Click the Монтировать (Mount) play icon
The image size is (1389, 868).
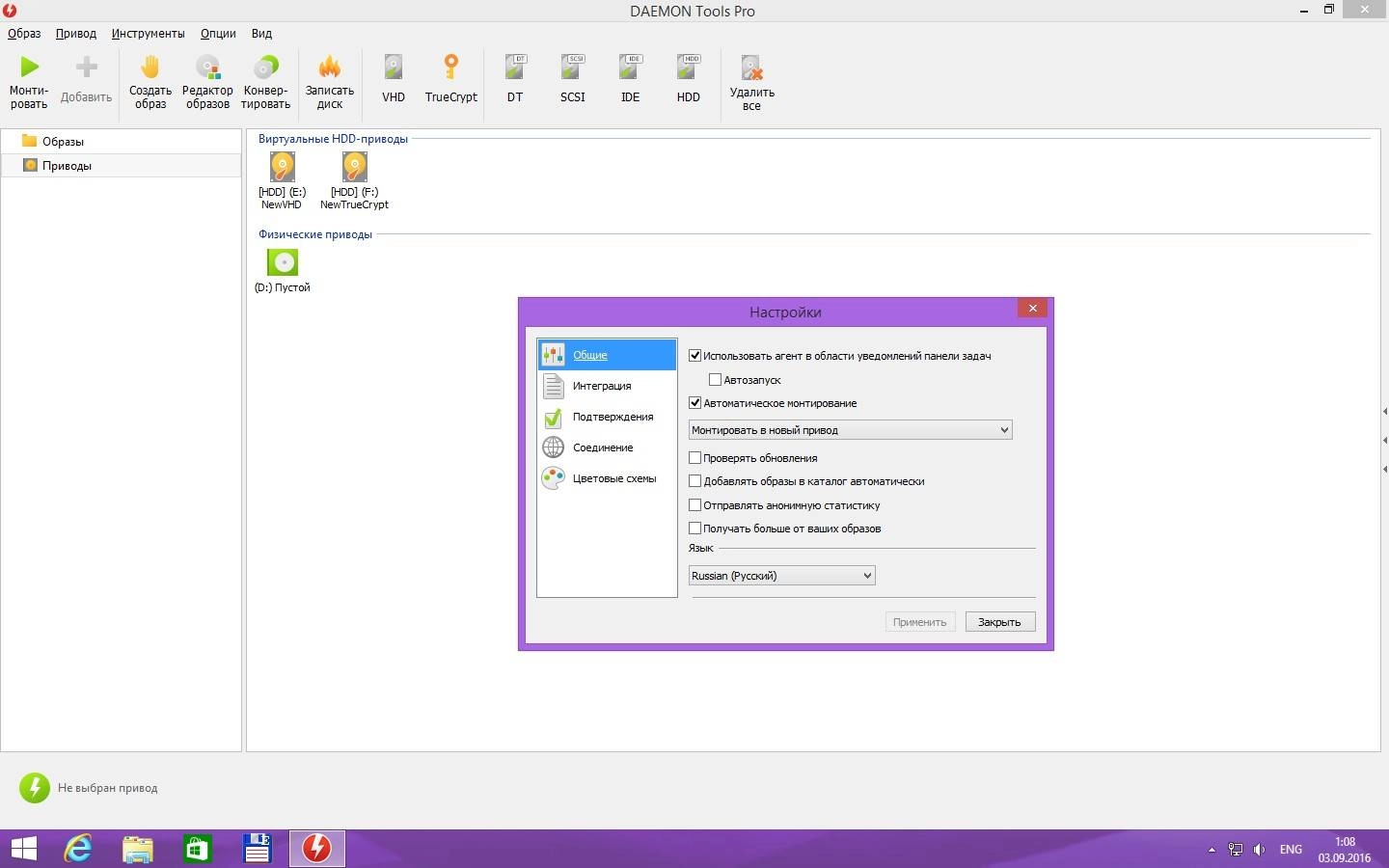tap(29, 67)
